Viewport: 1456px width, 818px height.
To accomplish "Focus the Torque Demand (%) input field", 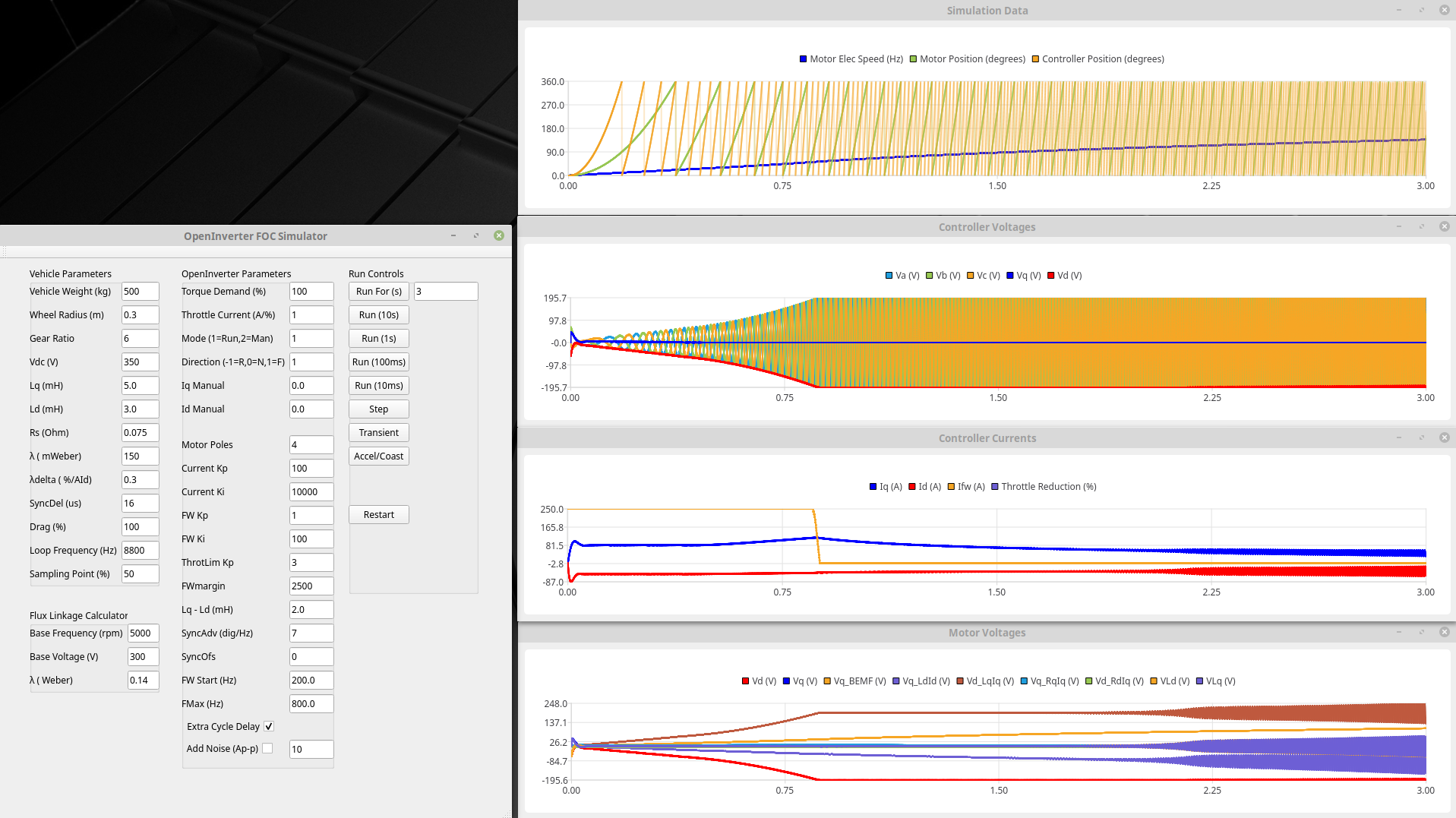I will pos(311,291).
